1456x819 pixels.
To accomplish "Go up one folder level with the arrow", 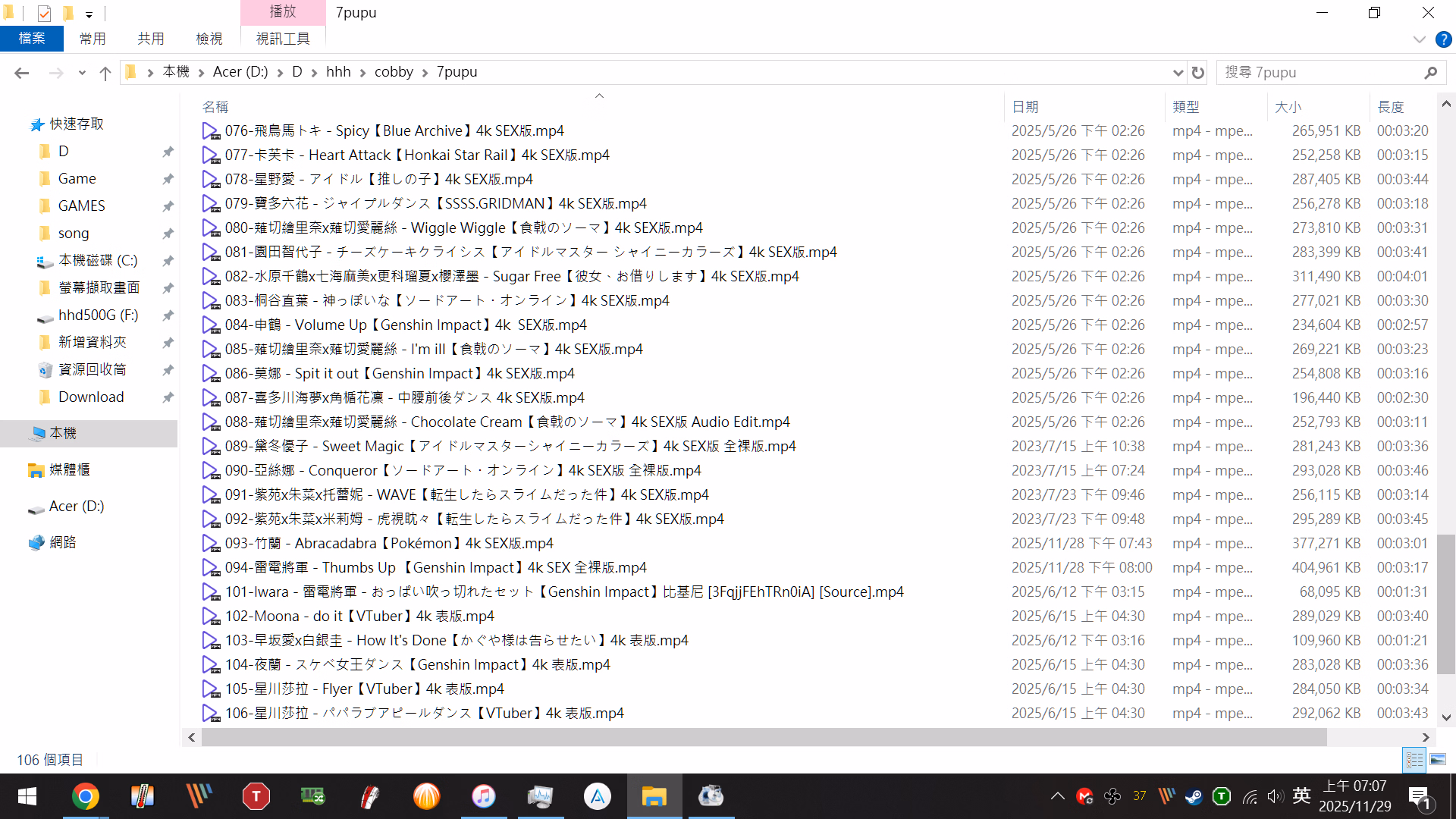I will [x=105, y=73].
